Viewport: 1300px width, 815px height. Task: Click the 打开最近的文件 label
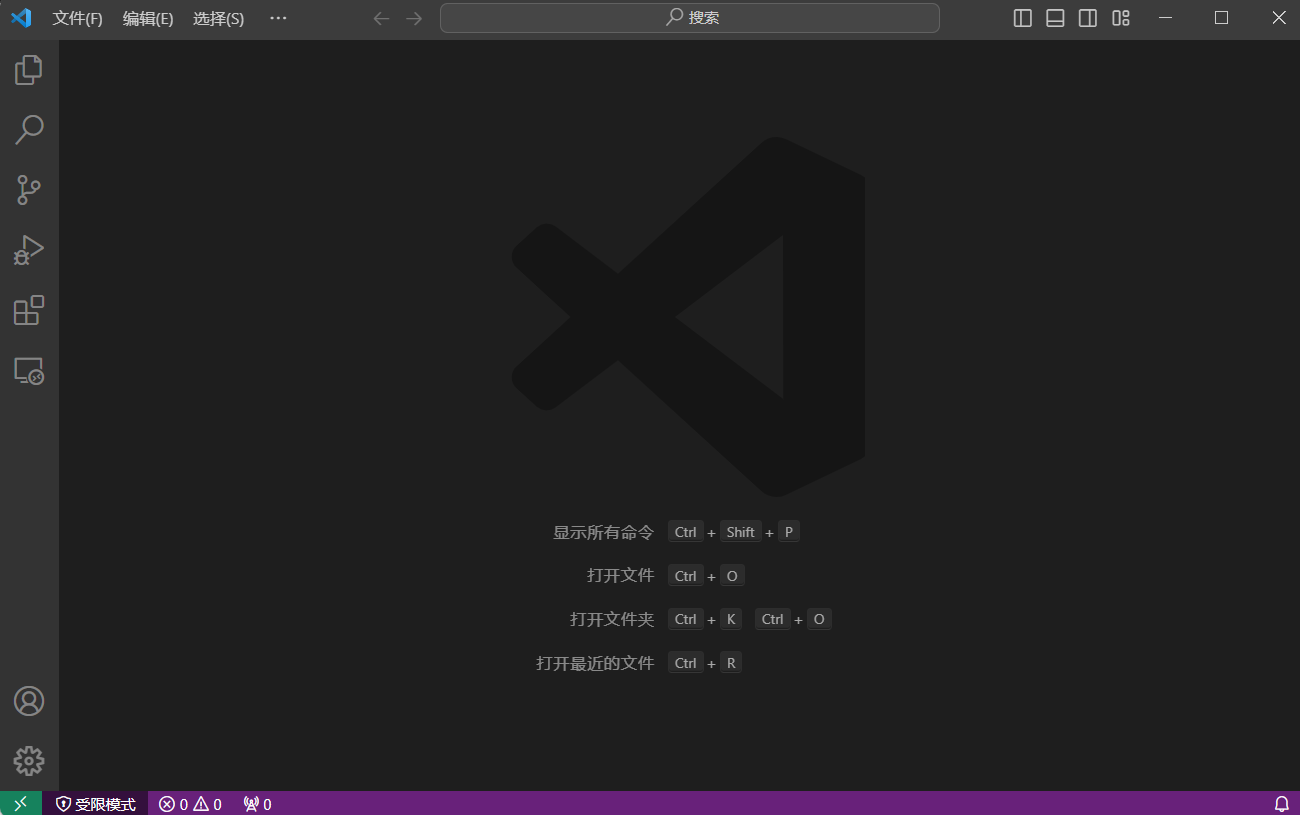595,663
